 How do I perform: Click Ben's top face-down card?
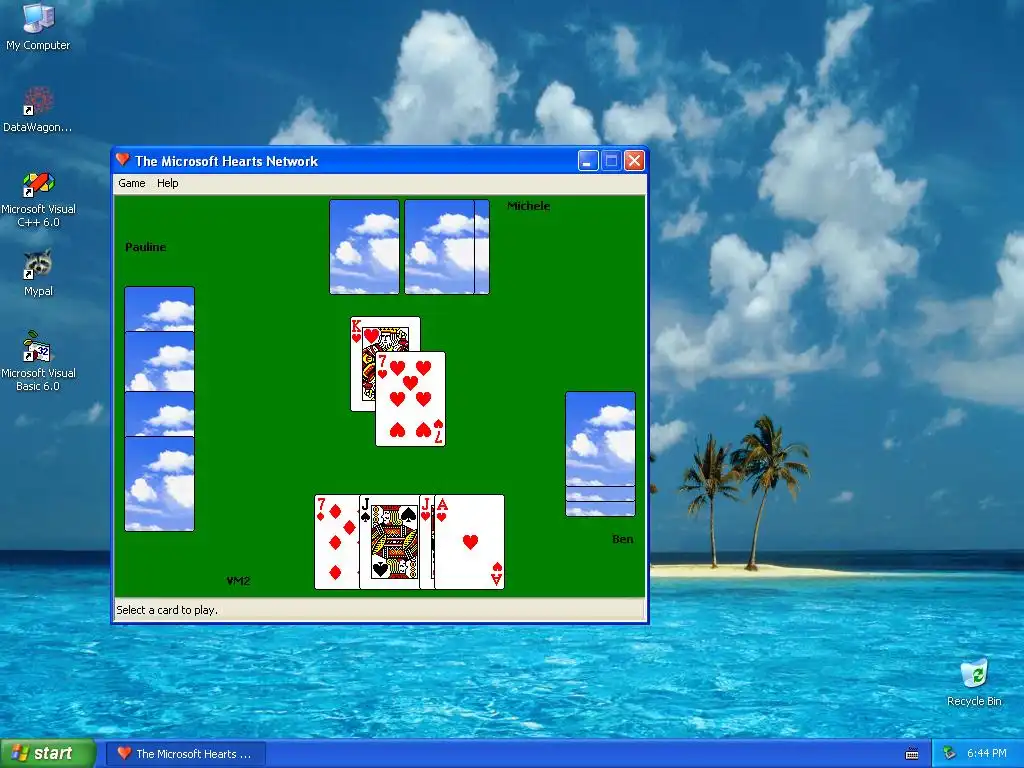pos(600,439)
